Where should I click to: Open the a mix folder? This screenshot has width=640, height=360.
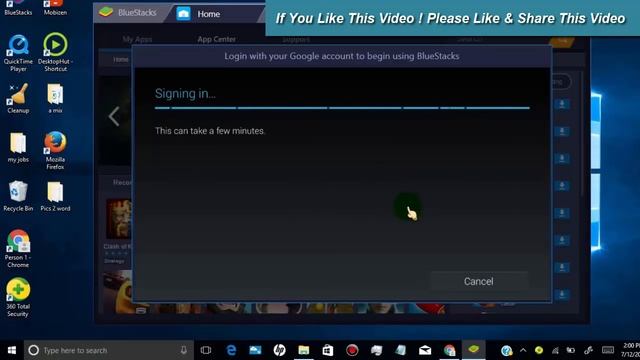click(56, 98)
